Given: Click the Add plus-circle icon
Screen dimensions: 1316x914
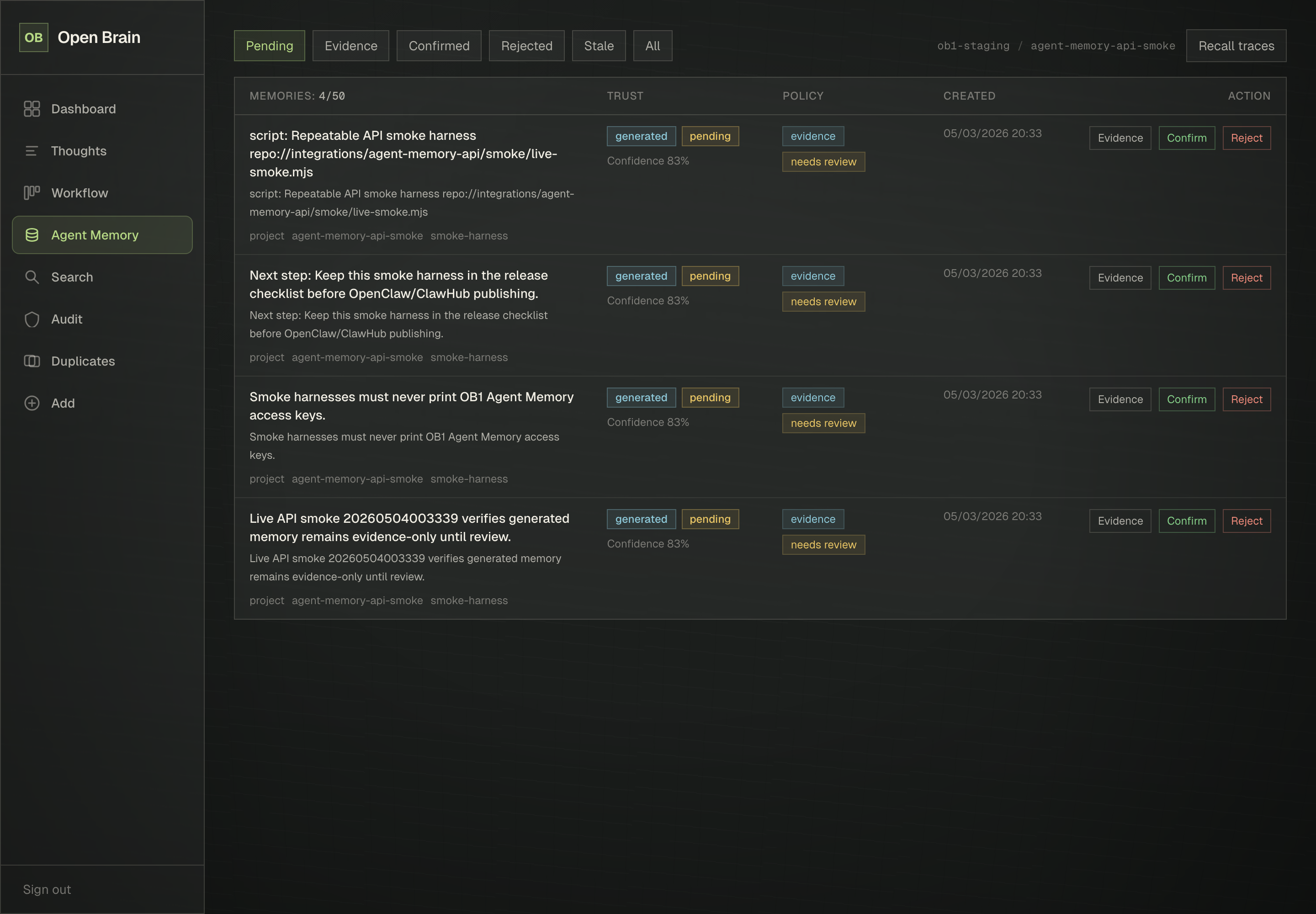Looking at the screenshot, I should (x=32, y=403).
